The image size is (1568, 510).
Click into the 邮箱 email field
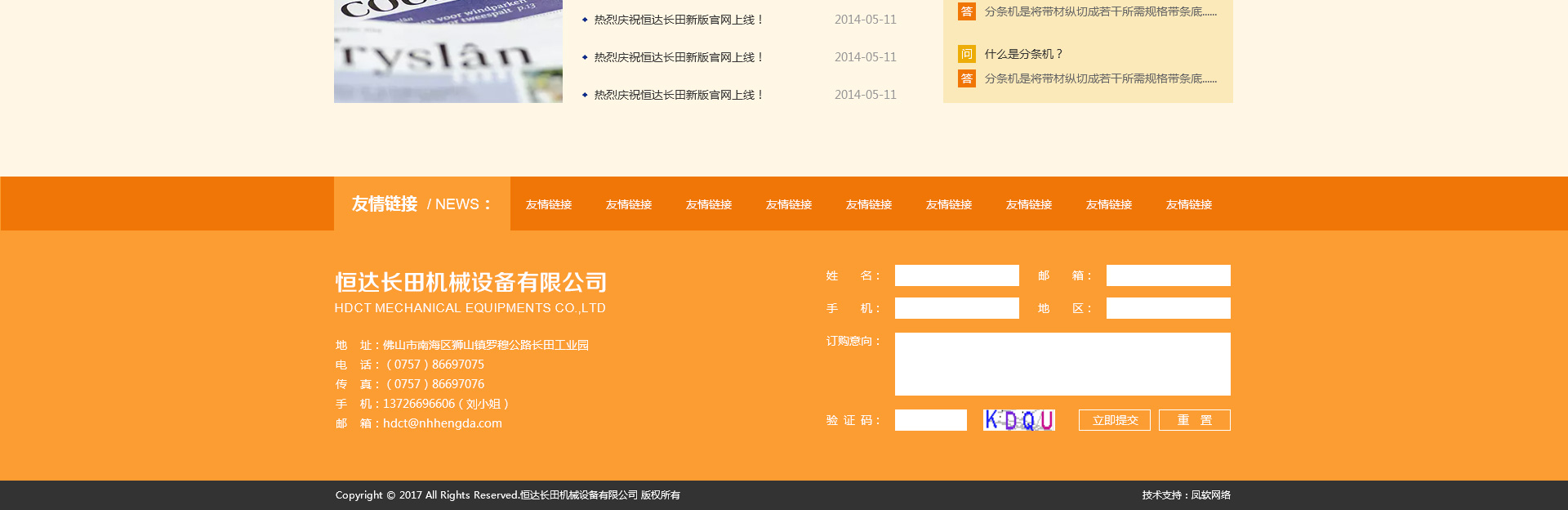pyautogui.click(x=1168, y=275)
